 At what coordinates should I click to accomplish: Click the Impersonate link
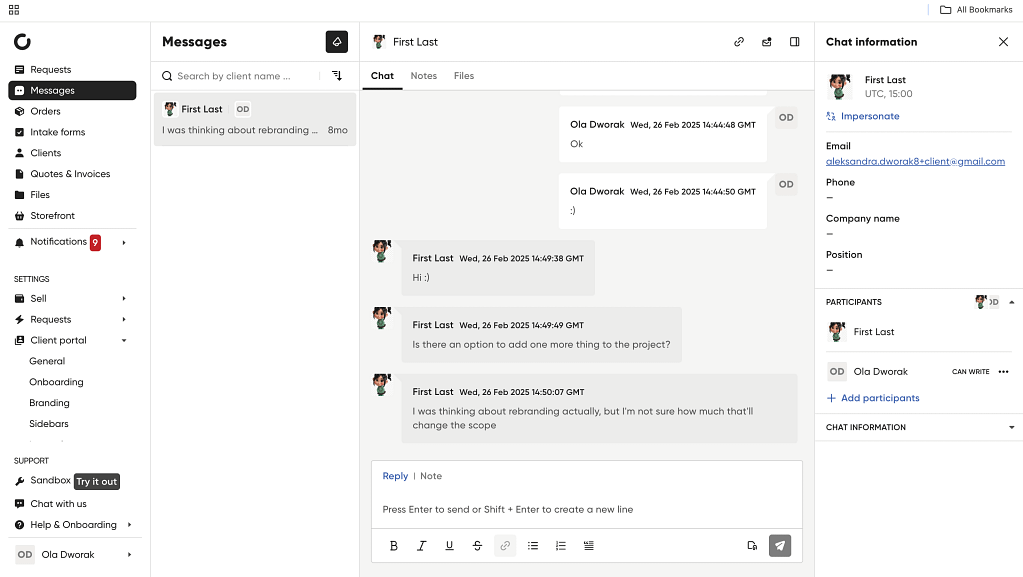point(863,116)
